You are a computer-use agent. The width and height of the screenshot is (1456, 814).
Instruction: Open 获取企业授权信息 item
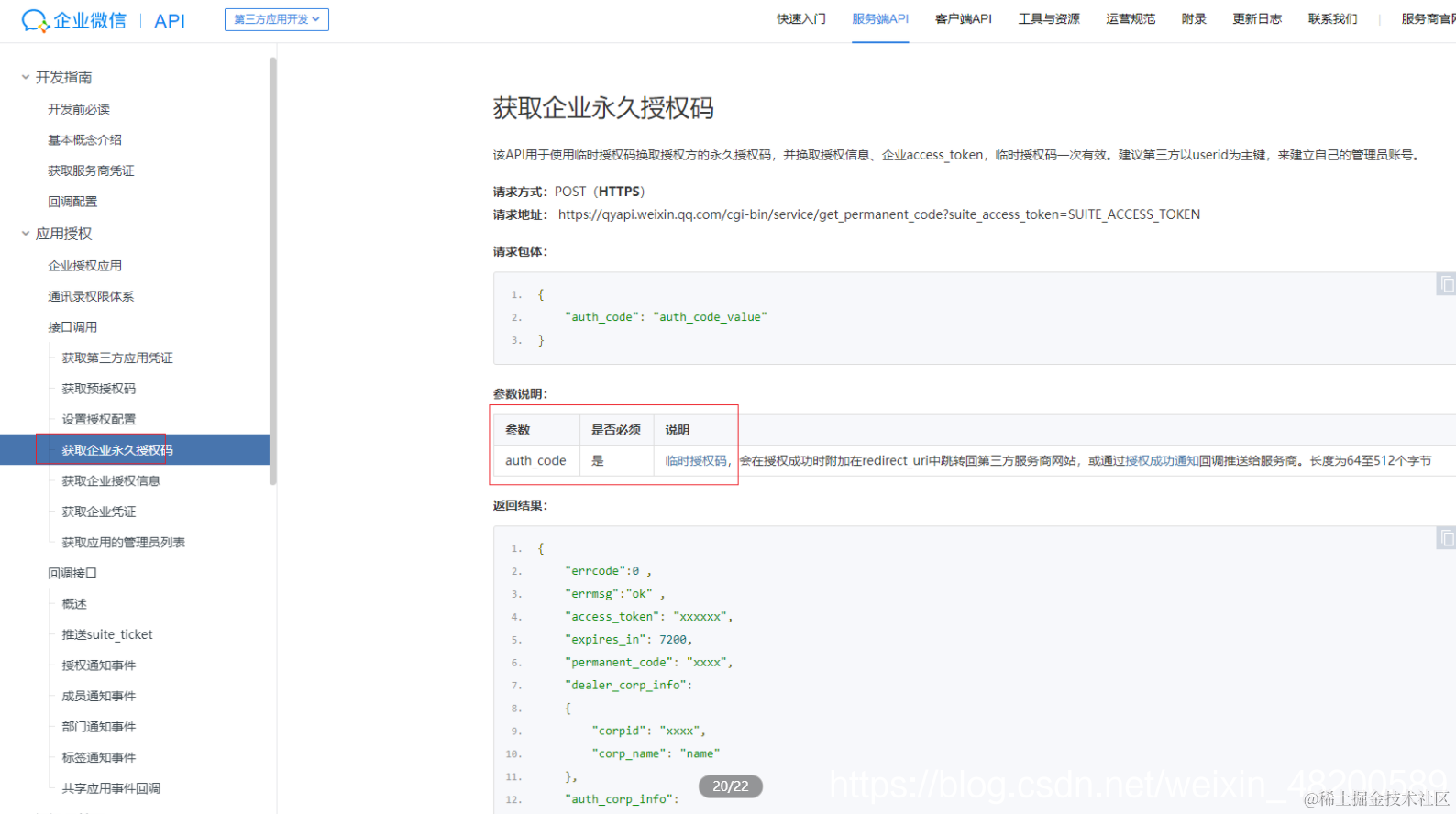point(111,481)
